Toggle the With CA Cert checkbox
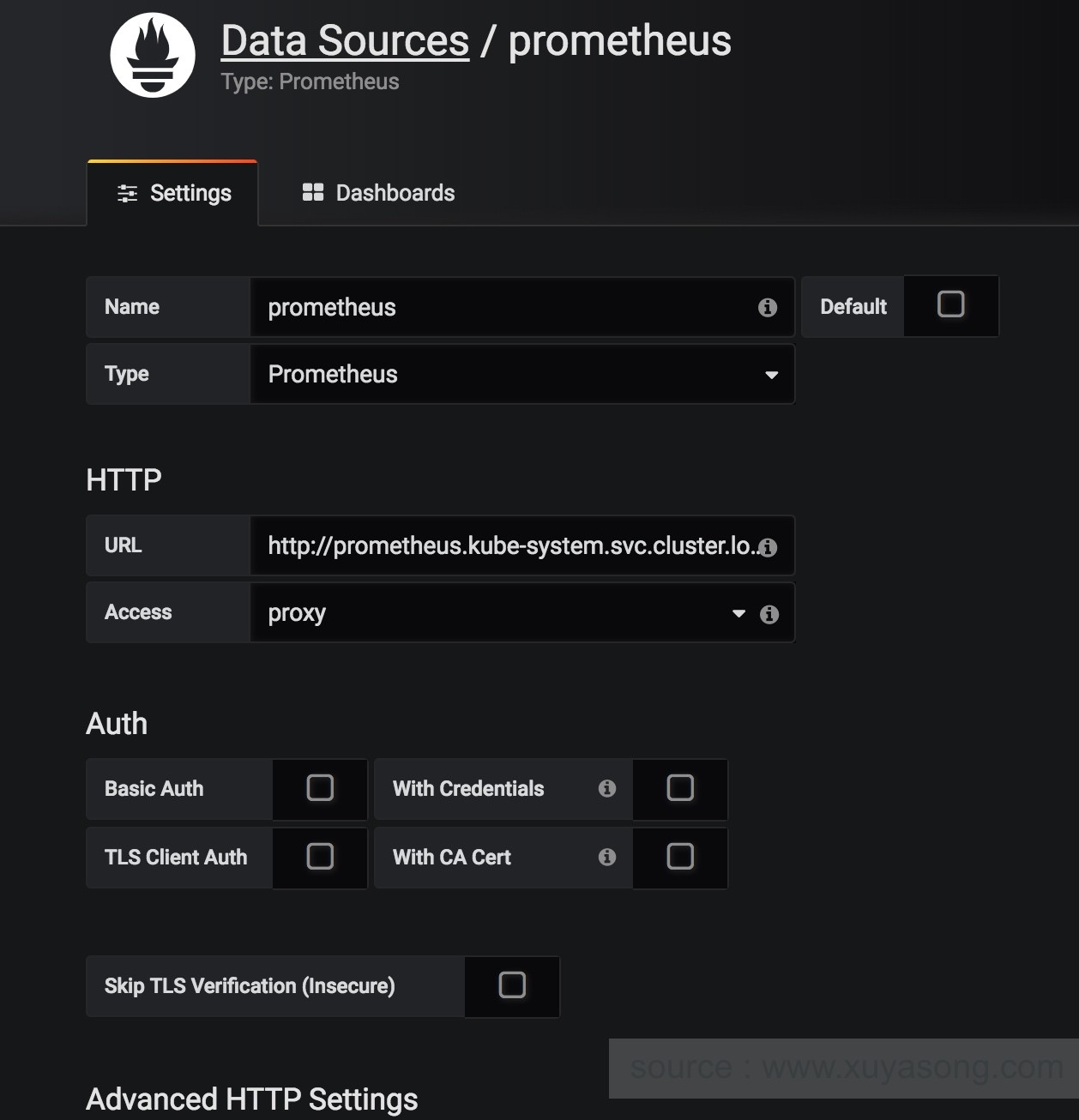 click(x=680, y=856)
